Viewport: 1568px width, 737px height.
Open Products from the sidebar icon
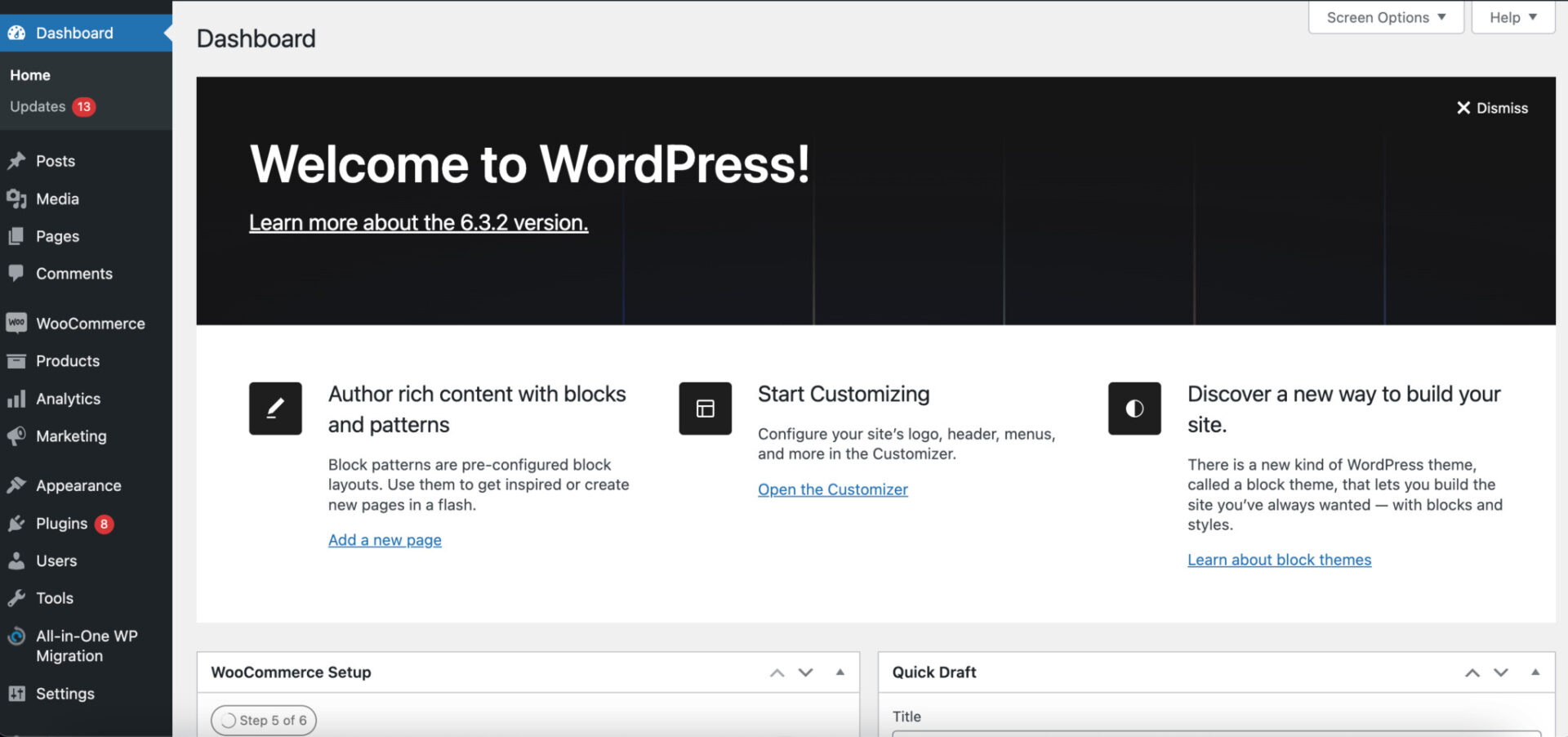point(17,360)
